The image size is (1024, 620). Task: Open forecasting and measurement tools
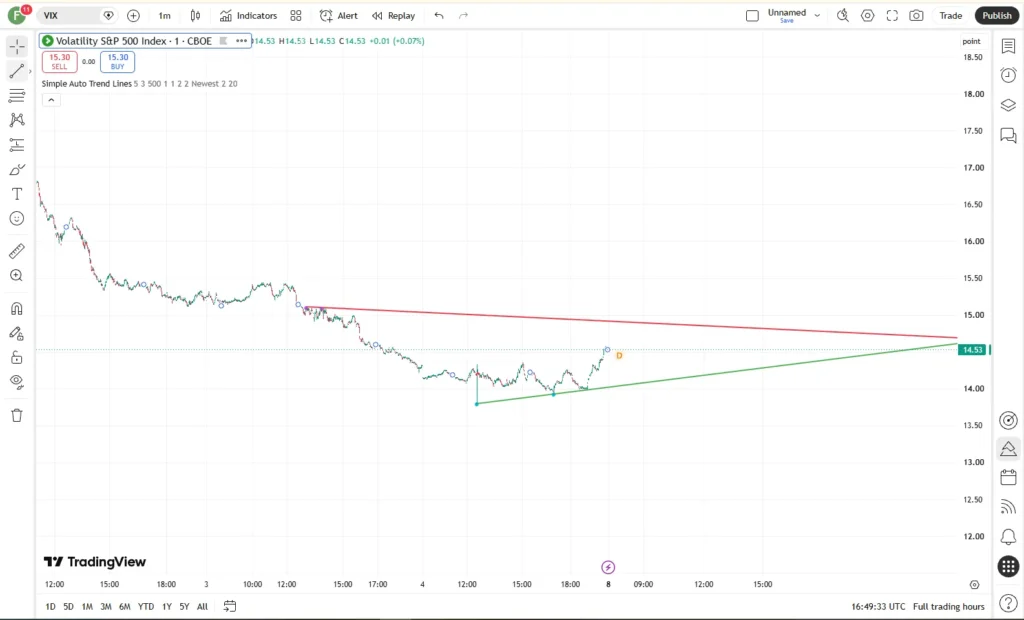click(x=17, y=144)
